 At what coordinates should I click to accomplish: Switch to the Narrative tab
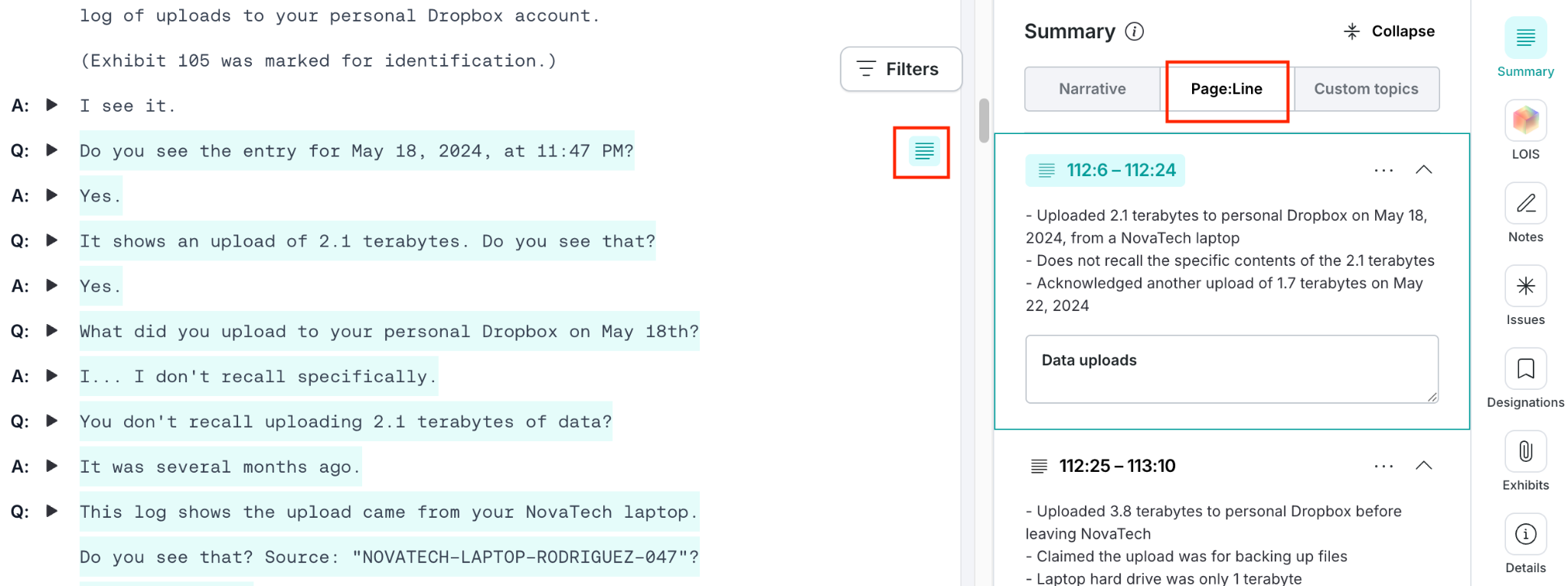point(1093,89)
